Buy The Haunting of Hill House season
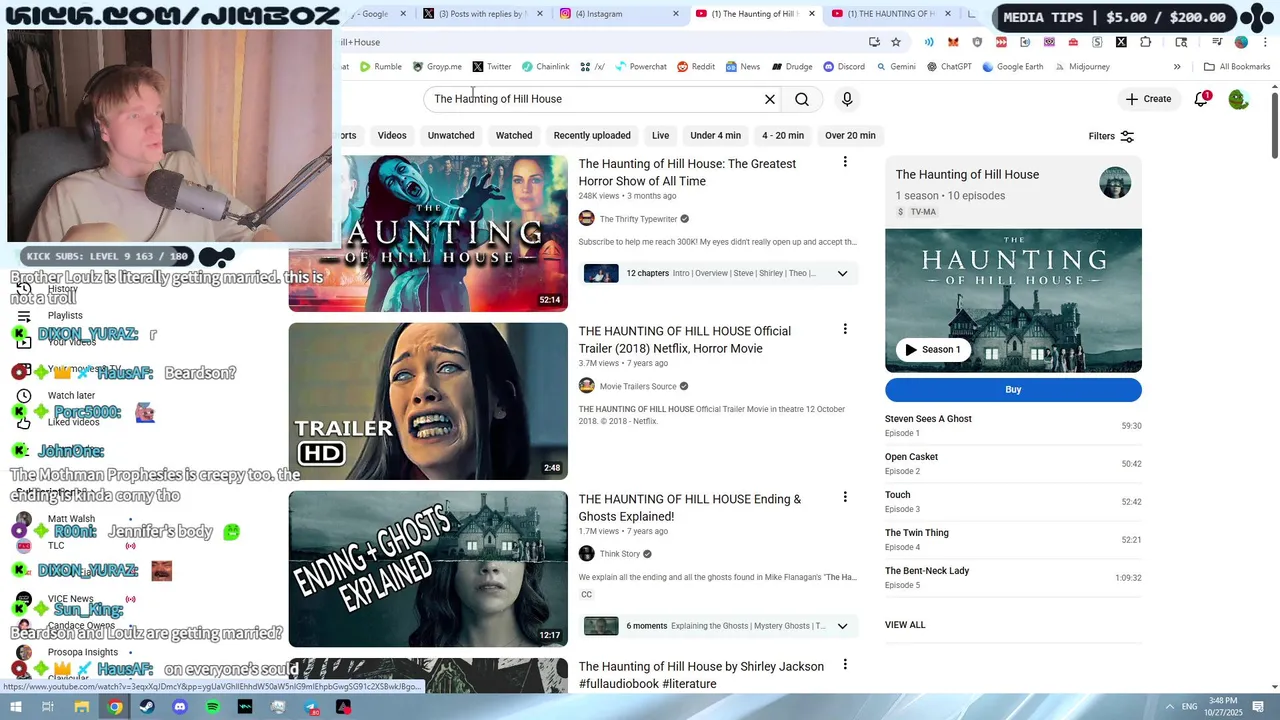The height and width of the screenshot is (720, 1280). click(x=1013, y=390)
